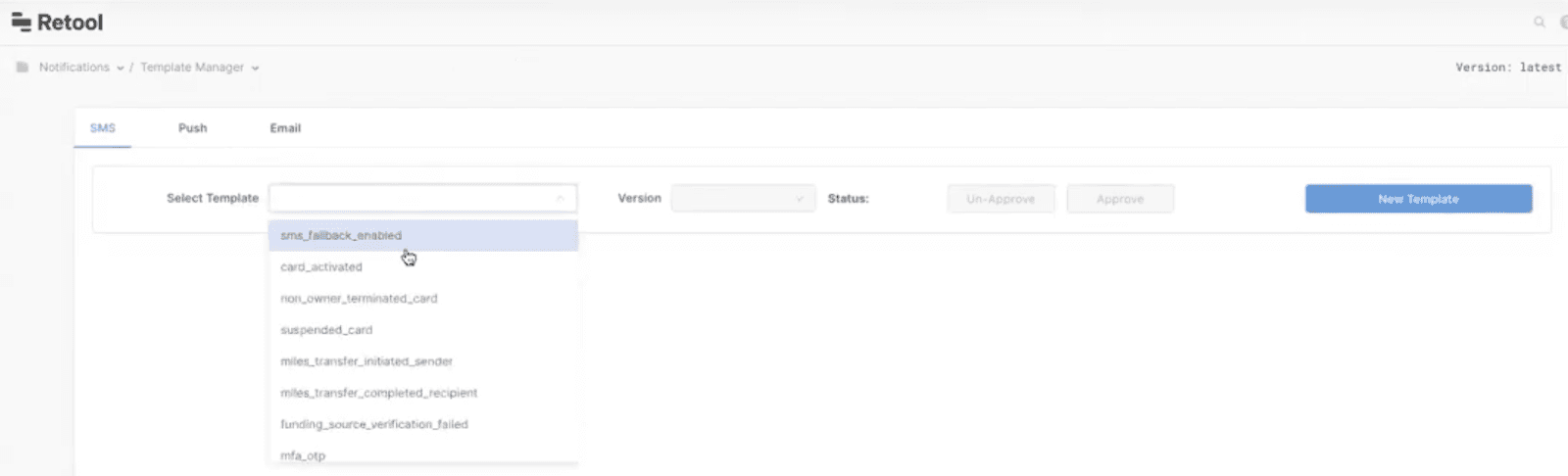
Task: Click the Retool logo icon
Action: coord(21,23)
